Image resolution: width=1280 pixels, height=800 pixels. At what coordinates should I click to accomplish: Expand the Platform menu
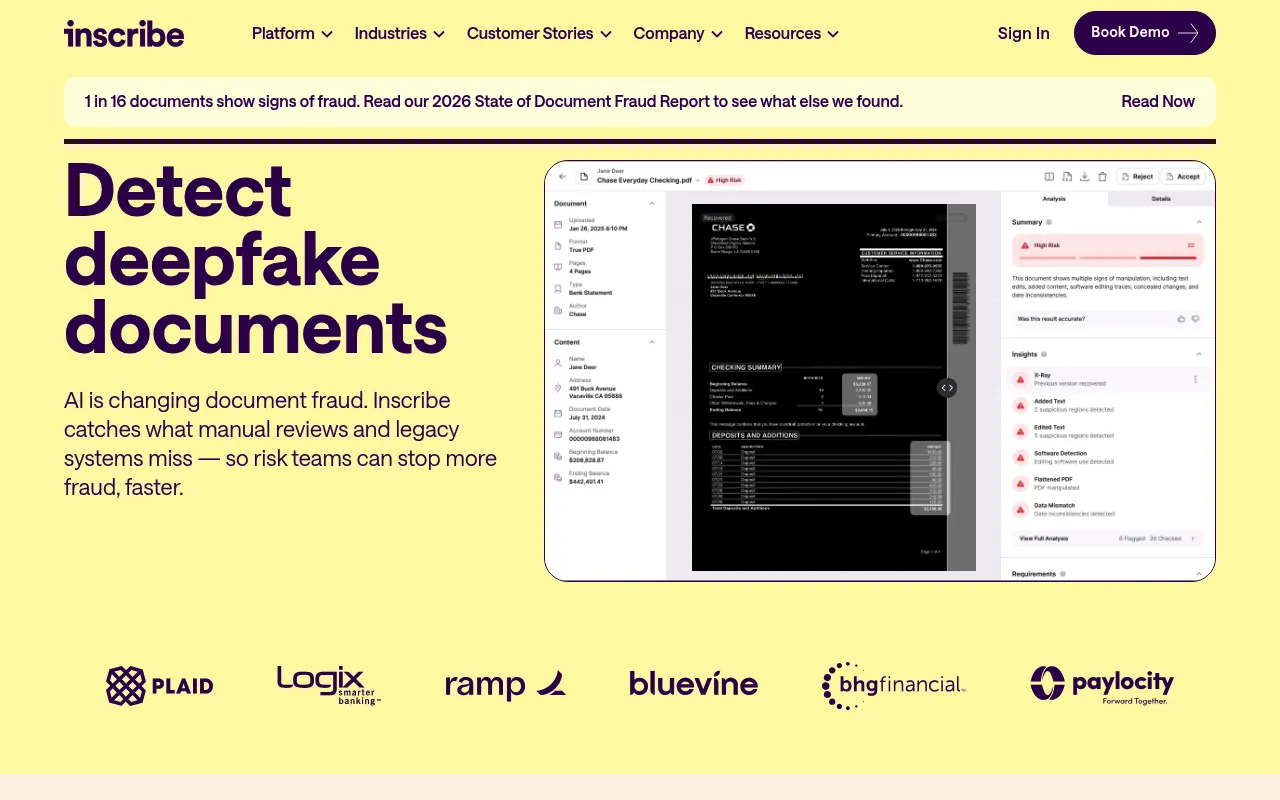(292, 33)
